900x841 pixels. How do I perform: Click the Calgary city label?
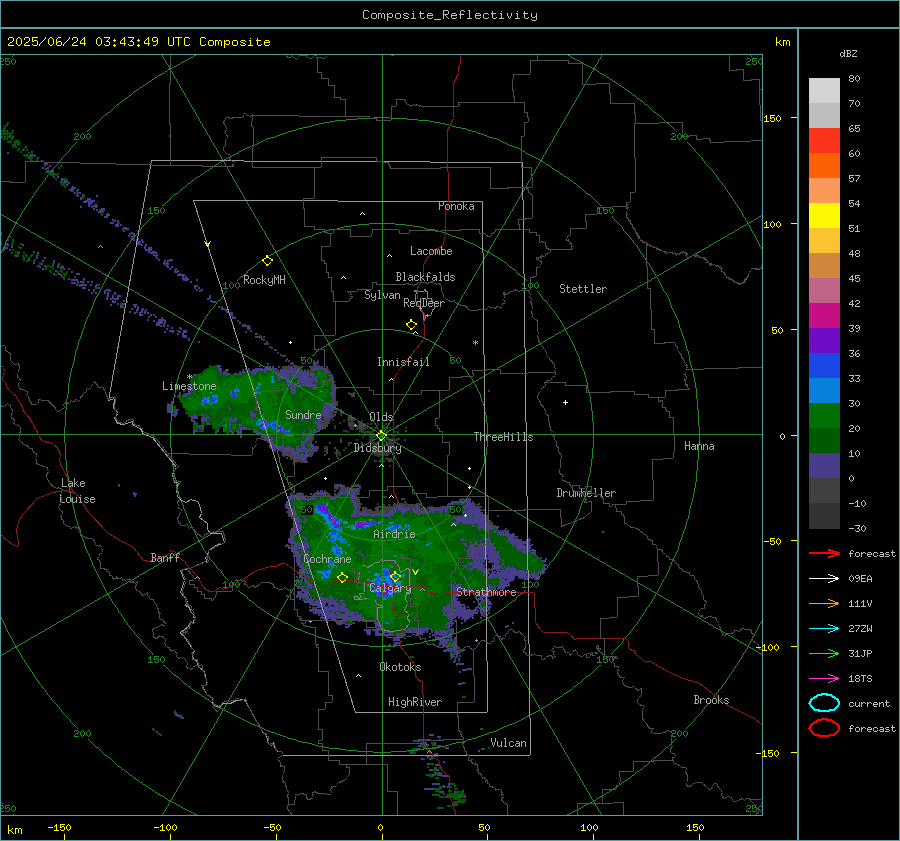coord(390,588)
